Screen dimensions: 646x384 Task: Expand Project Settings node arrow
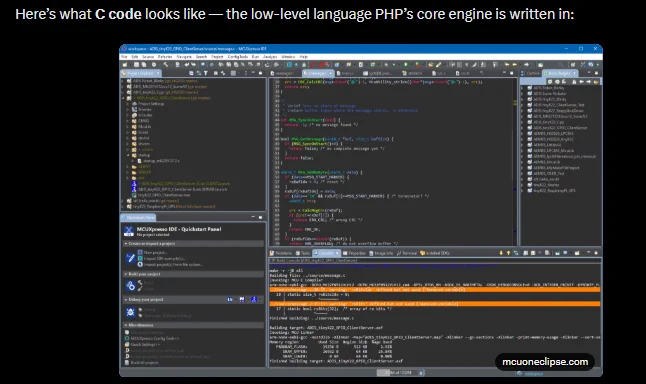point(128,104)
